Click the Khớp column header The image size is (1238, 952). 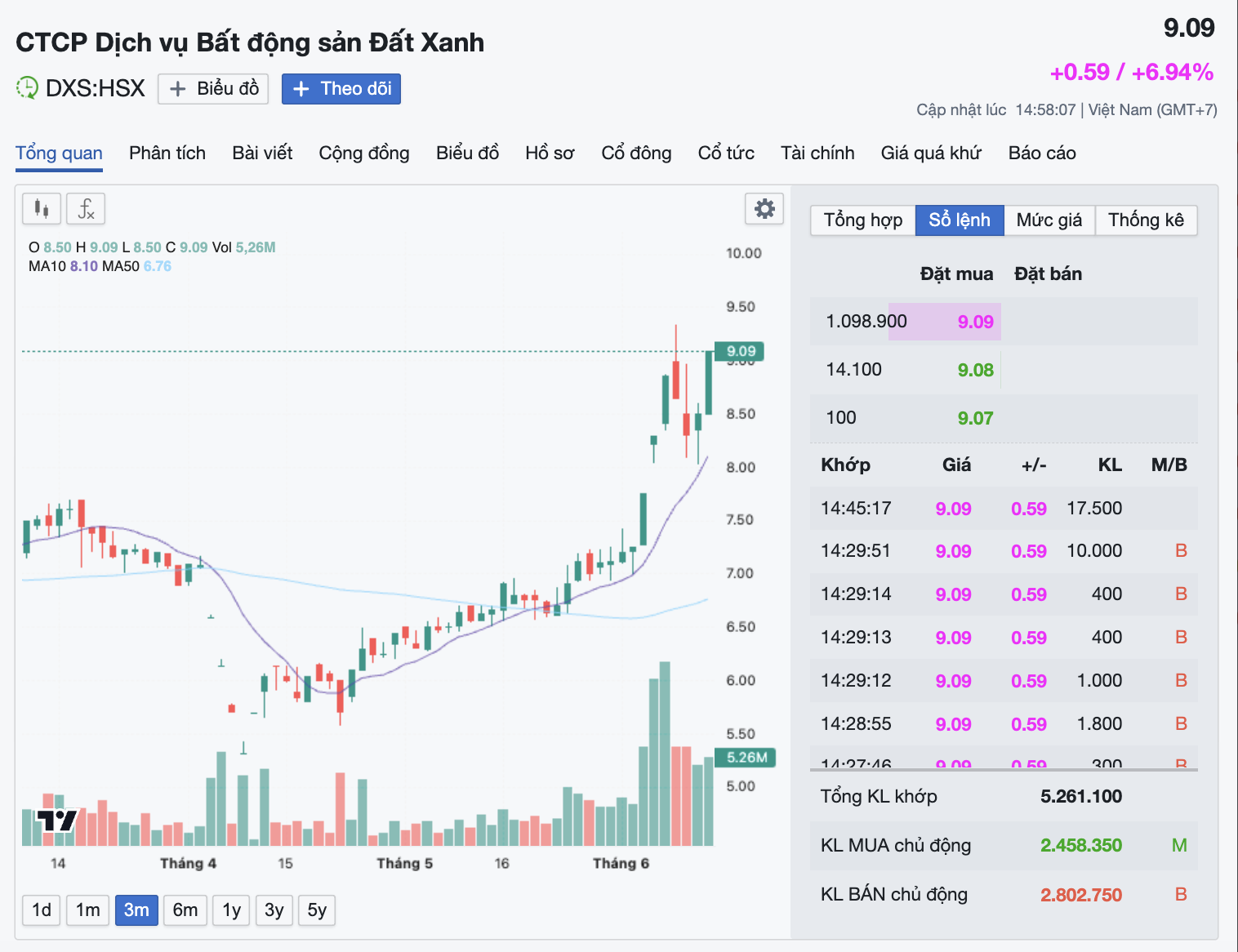[845, 465]
